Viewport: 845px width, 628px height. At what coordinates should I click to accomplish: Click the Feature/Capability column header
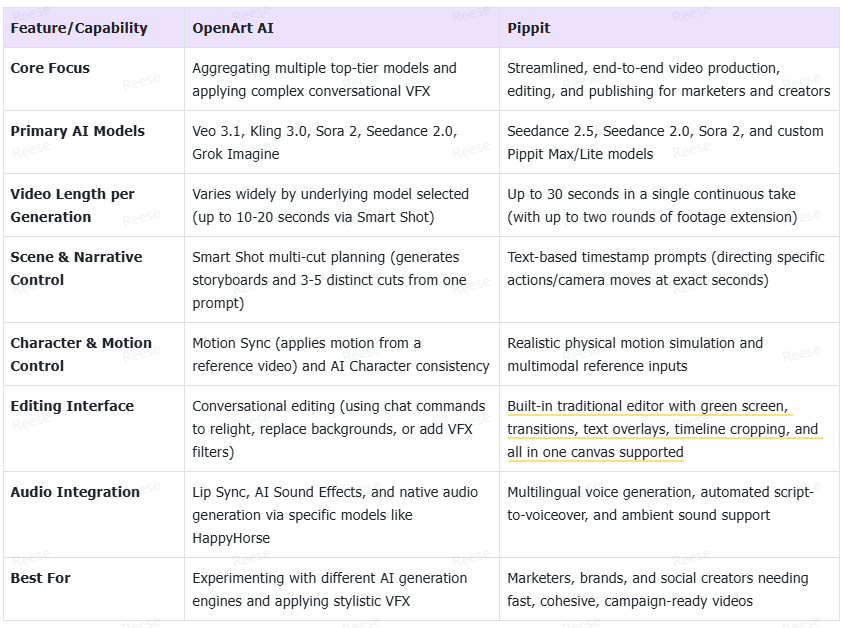[79, 28]
